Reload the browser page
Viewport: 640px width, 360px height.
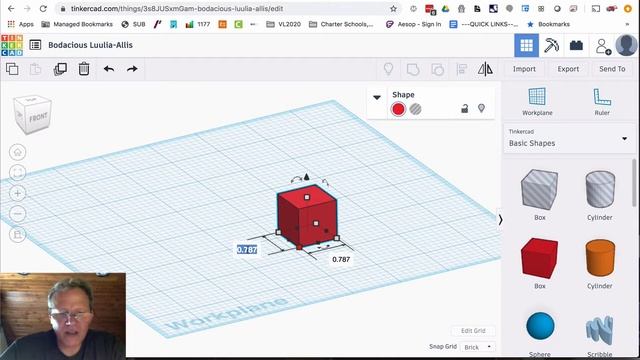click(x=43, y=9)
